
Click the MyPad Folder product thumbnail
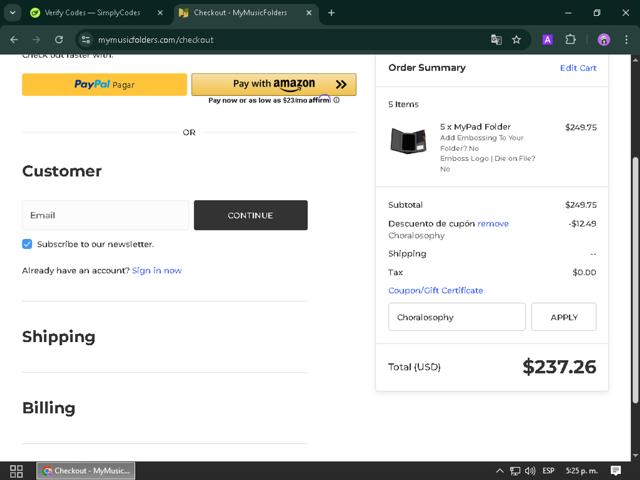tap(408, 141)
